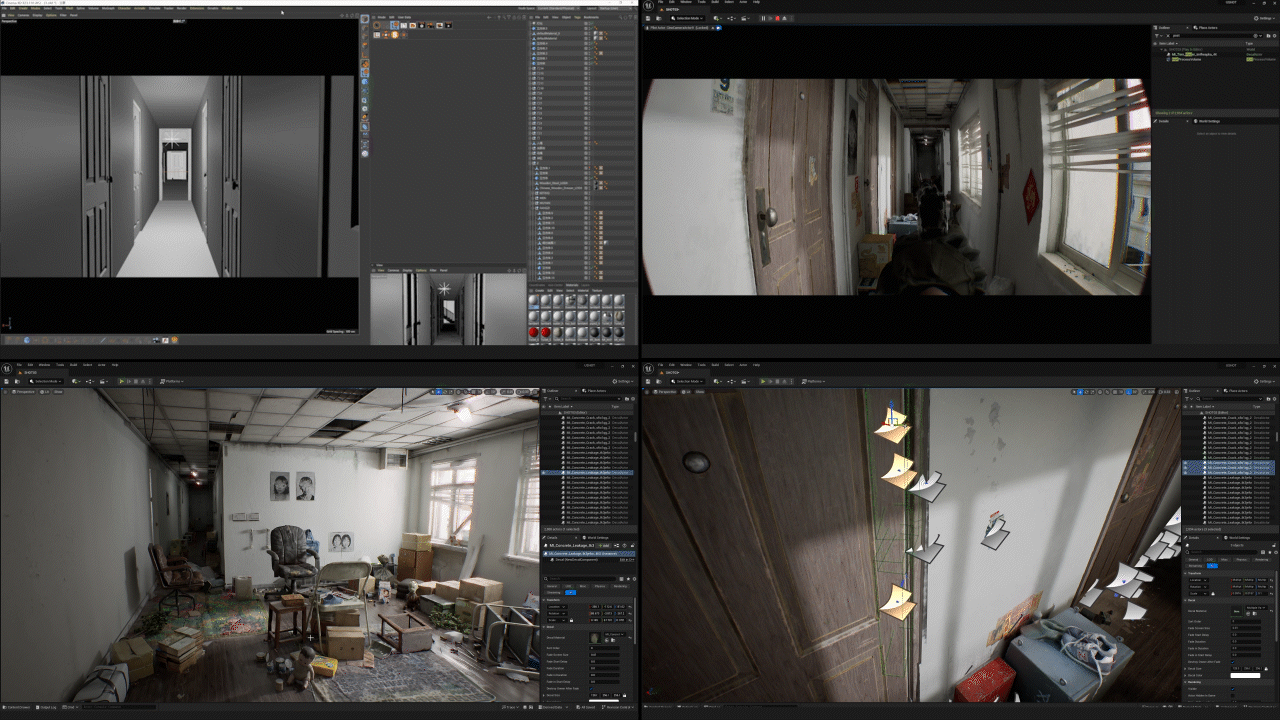1280x720 pixels.
Task: Open the Platforms dropdown in the bottom-left Unreal window
Action: pyautogui.click(x=172, y=381)
